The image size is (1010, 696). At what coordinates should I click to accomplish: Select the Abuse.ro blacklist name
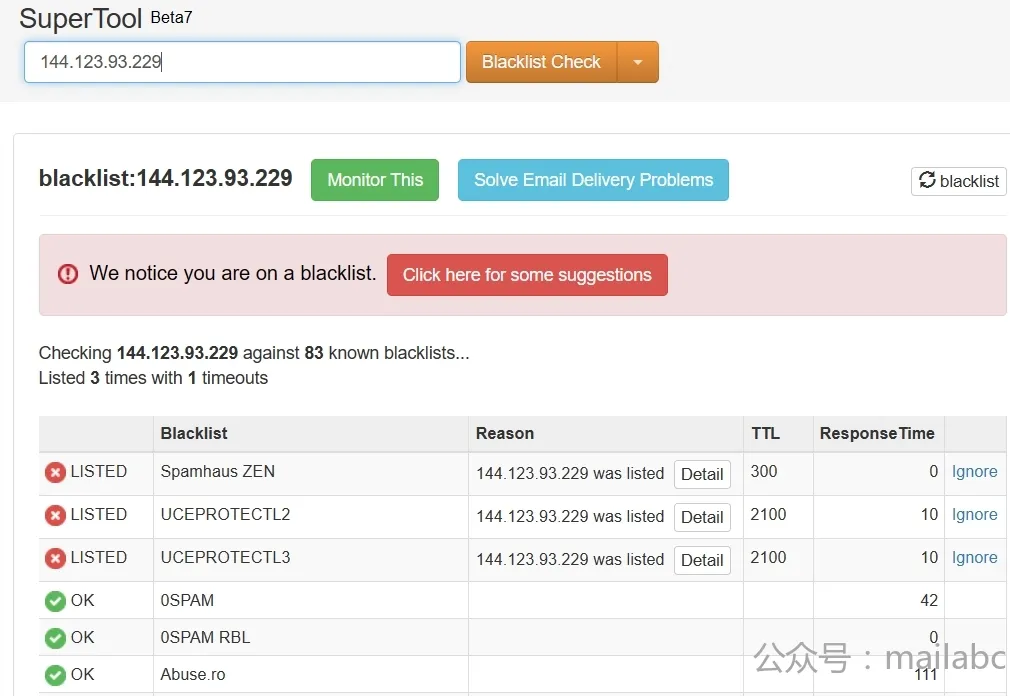[193, 675]
